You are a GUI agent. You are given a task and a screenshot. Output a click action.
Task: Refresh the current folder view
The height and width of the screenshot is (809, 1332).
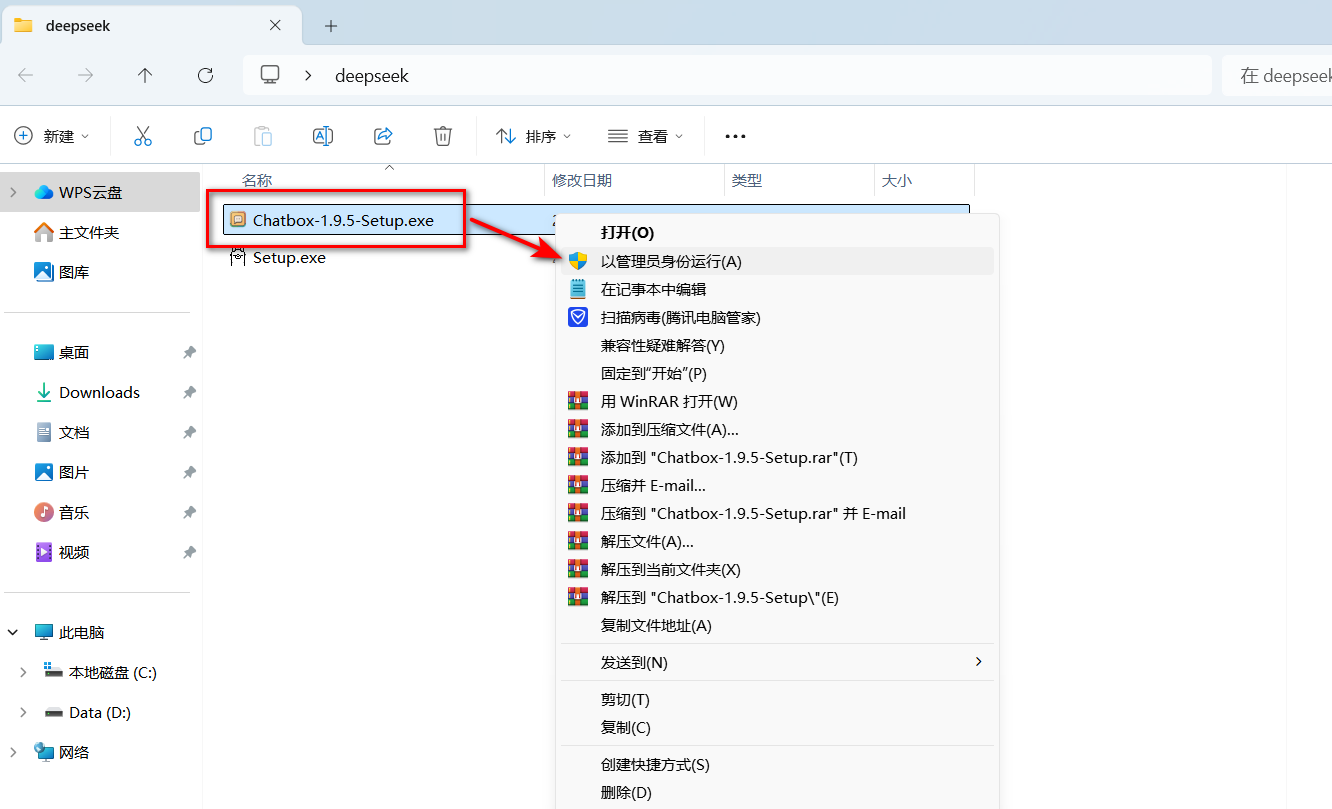(x=206, y=75)
